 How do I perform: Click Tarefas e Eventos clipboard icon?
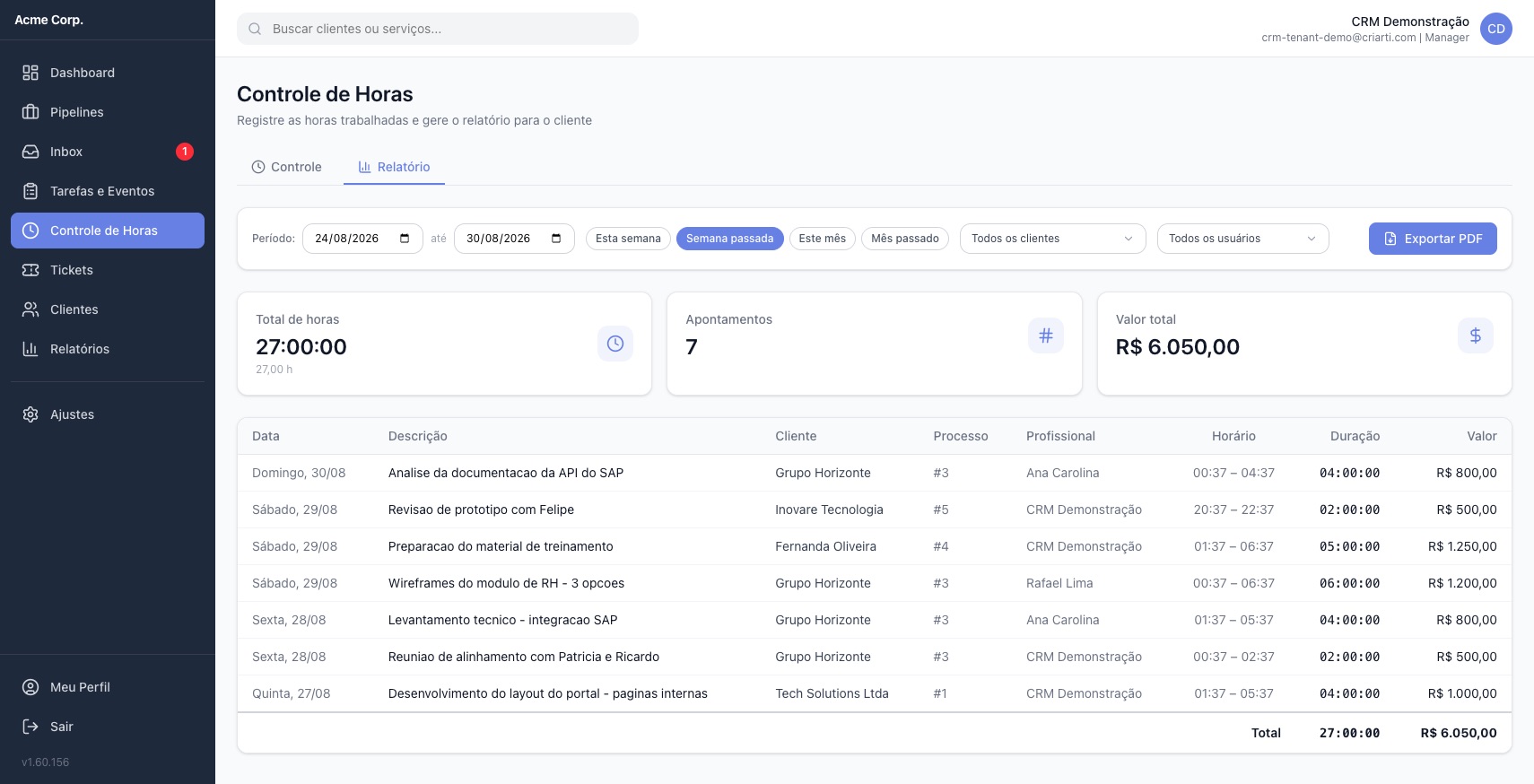pyautogui.click(x=31, y=191)
